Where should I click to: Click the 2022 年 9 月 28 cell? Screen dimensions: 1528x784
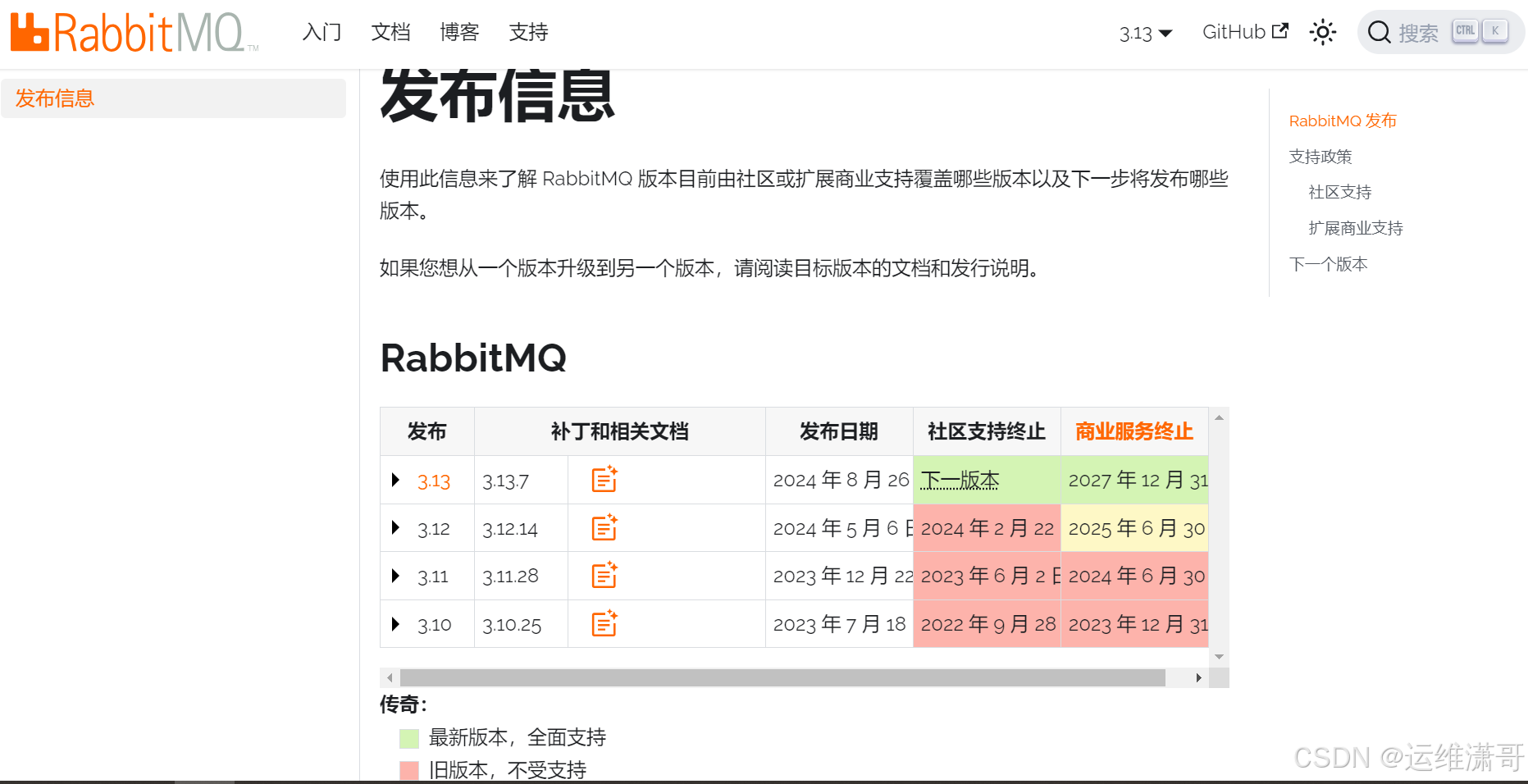click(987, 624)
